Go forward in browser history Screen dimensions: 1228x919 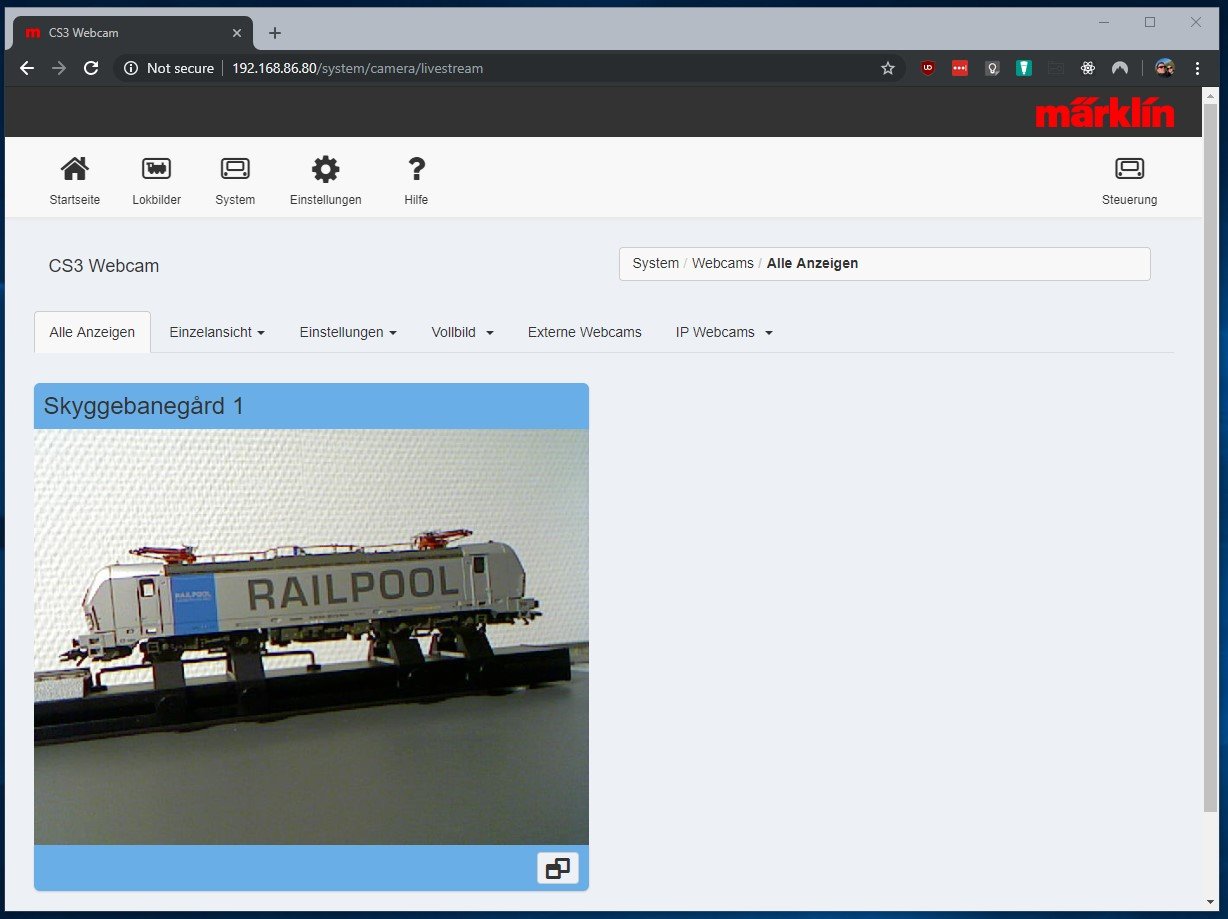point(59,68)
